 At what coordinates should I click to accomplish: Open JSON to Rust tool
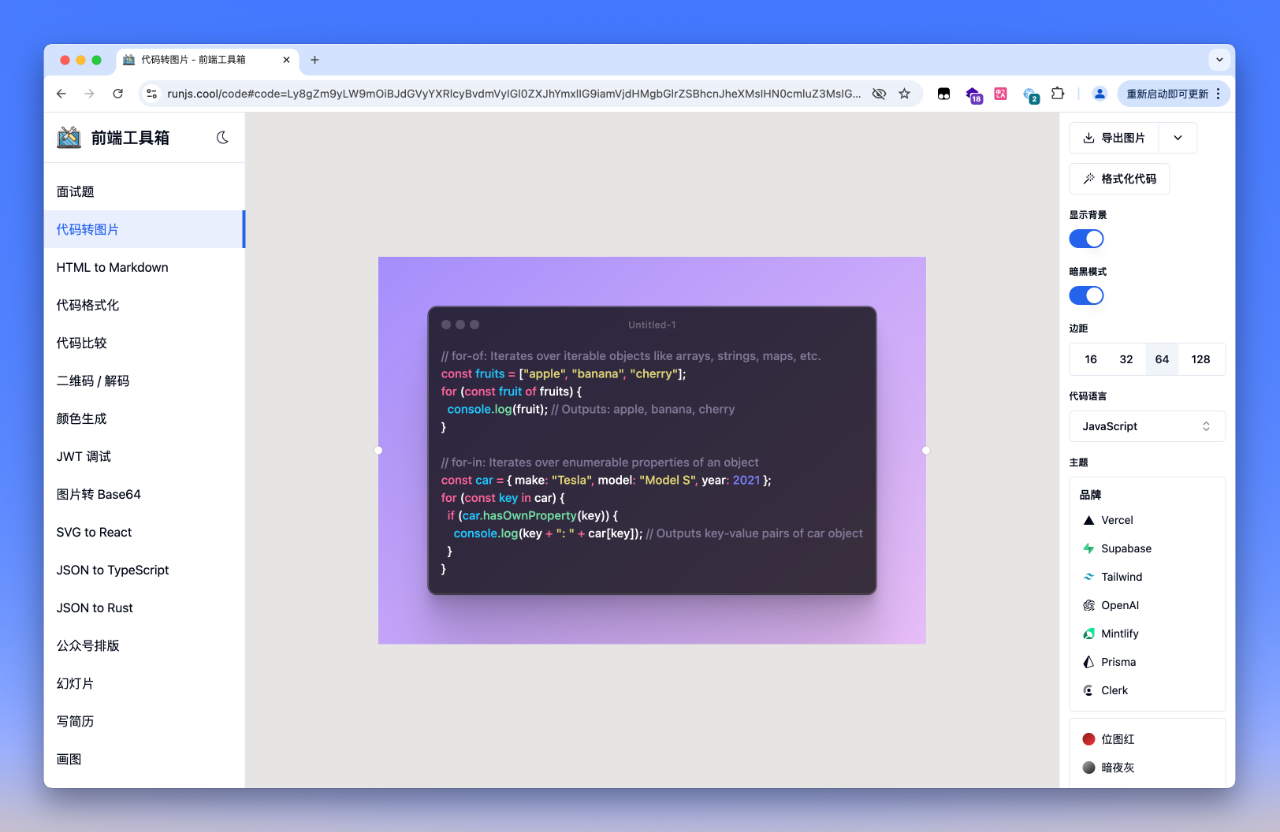144,608
